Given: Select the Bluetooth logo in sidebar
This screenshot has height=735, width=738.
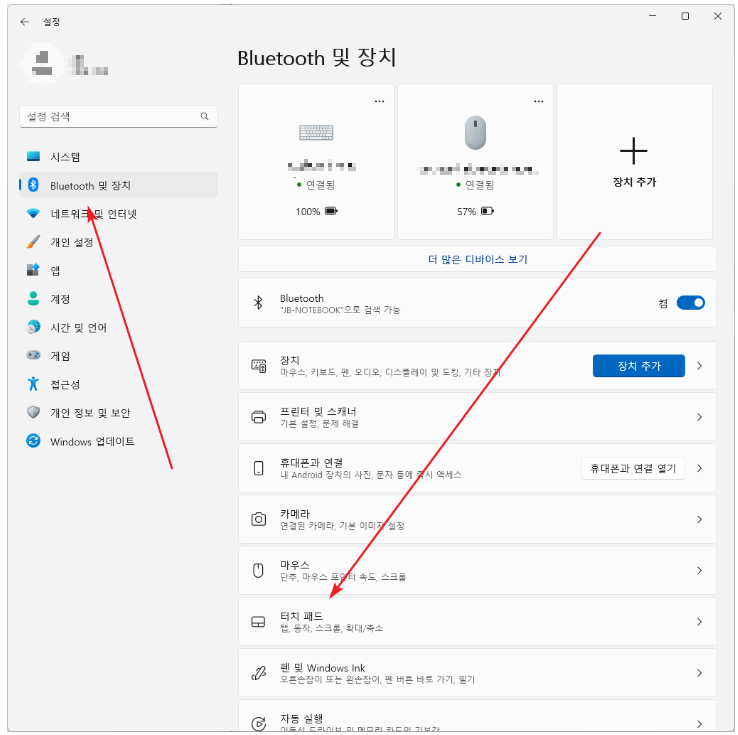Looking at the screenshot, I should click(33, 185).
